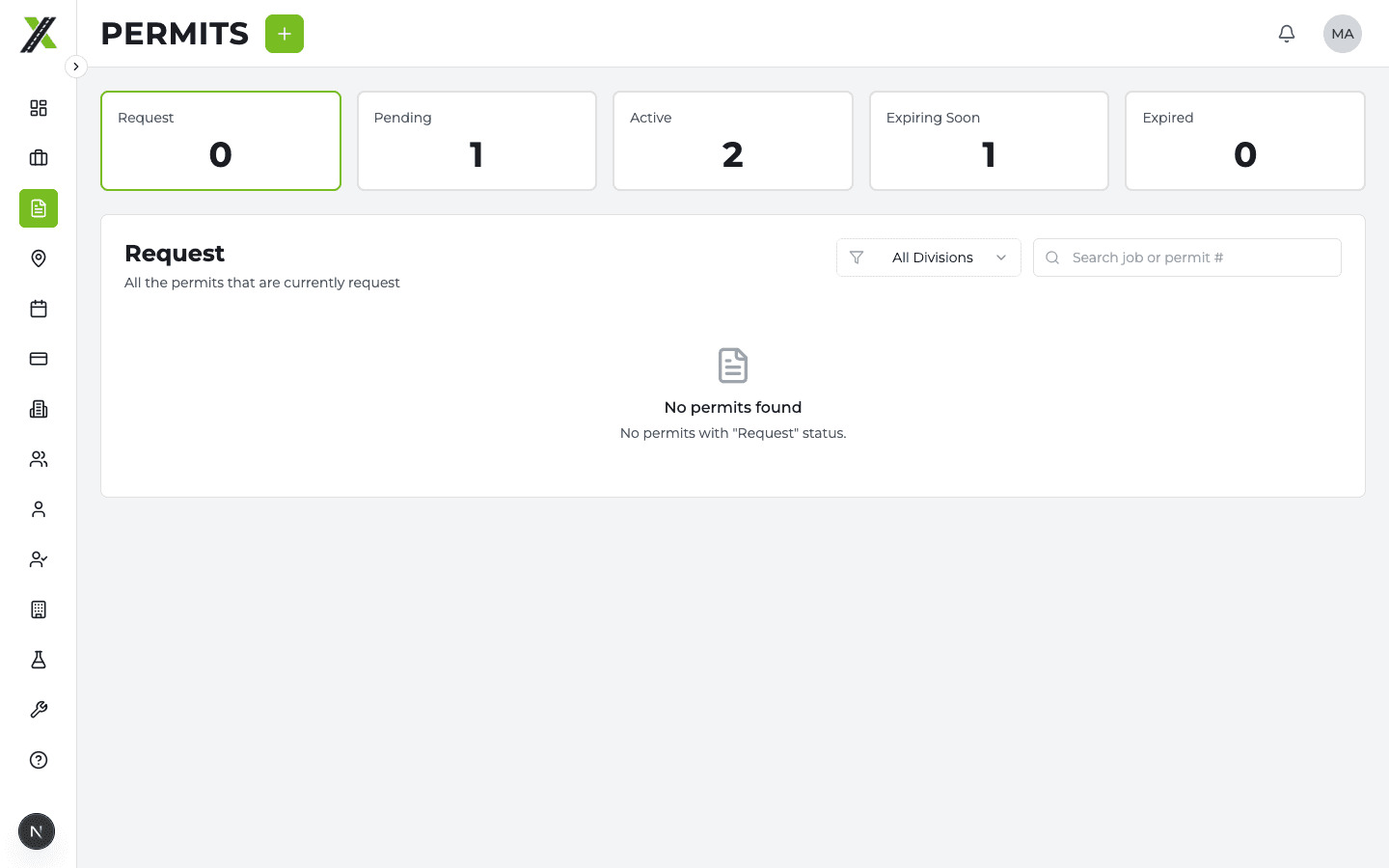Open the office building icon
This screenshot has width=1389, height=868.
coord(39,610)
